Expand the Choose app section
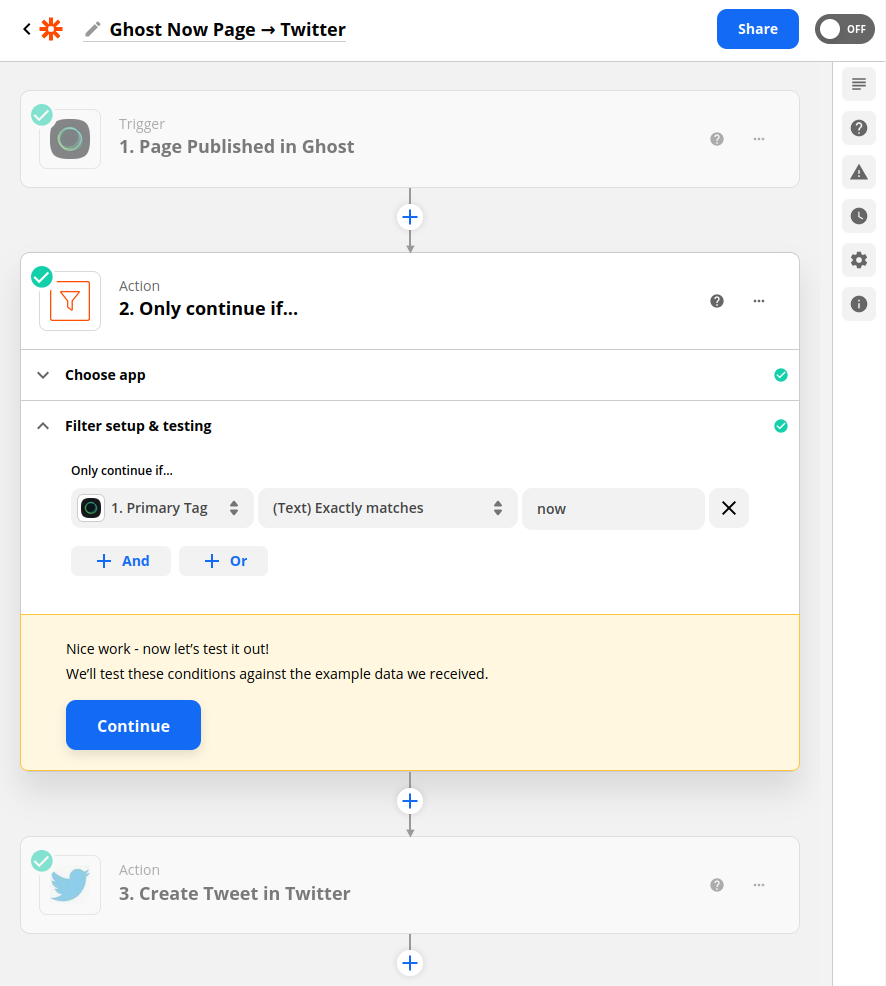Image resolution: width=886 pixels, height=986 pixels. 410,375
